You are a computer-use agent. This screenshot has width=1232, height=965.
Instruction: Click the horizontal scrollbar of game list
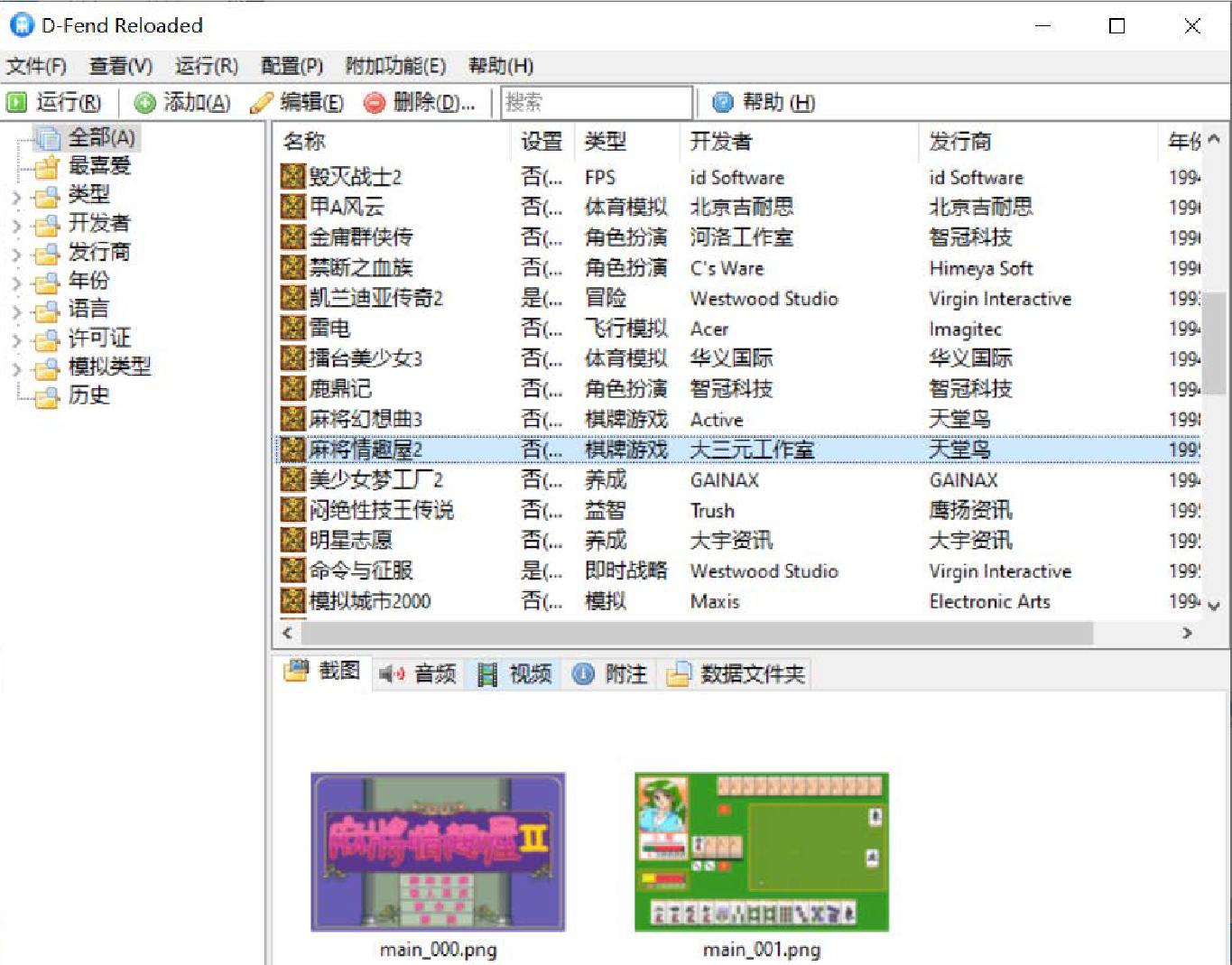tap(698, 633)
